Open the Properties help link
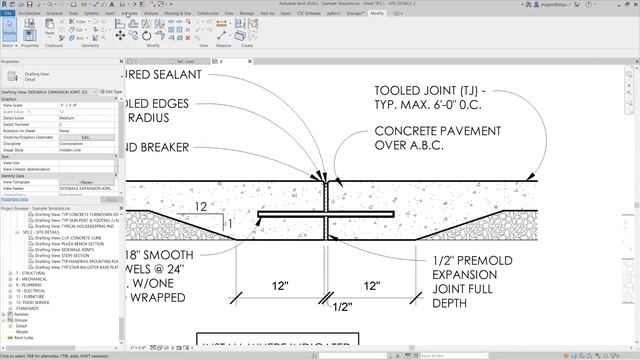 tap(14, 199)
